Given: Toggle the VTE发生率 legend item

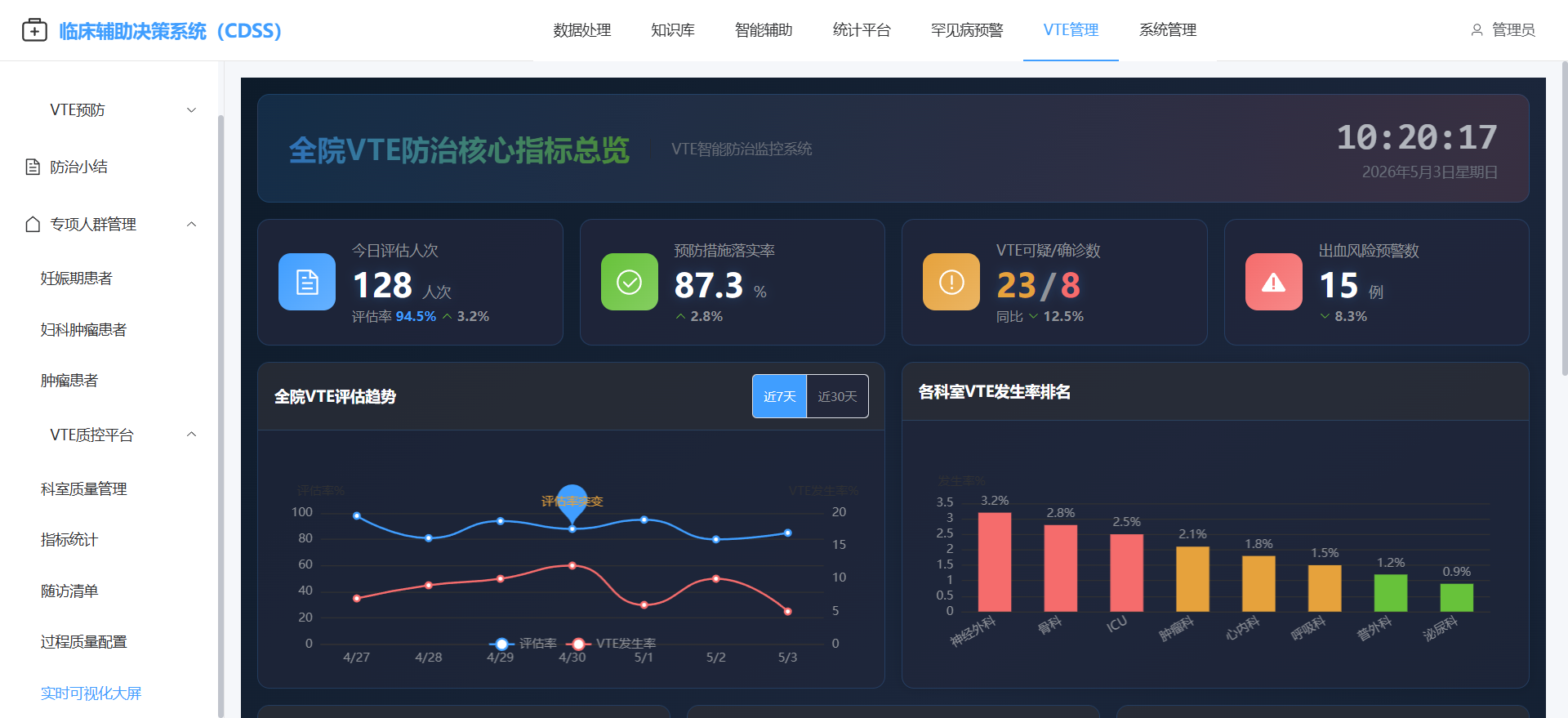Looking at the screenshot, I should tap(612, 644).
